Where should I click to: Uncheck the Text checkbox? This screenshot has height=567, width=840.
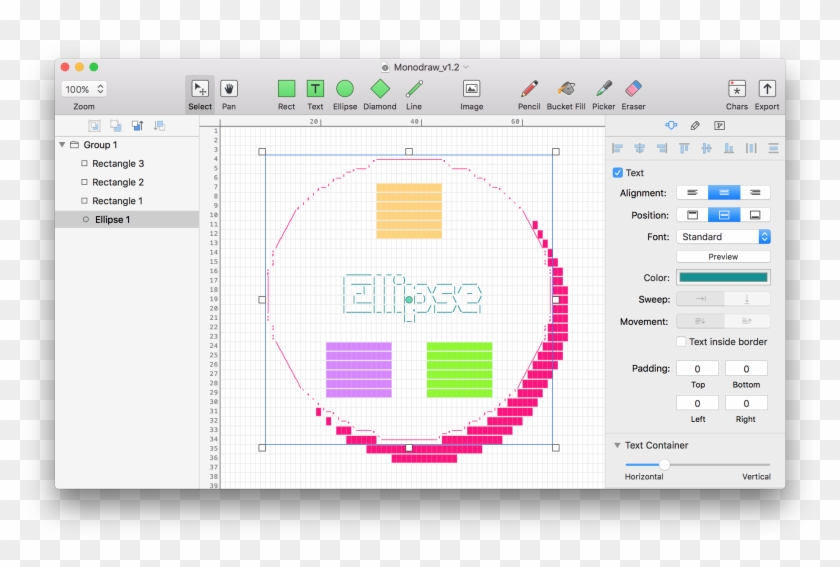click(617, 173)
